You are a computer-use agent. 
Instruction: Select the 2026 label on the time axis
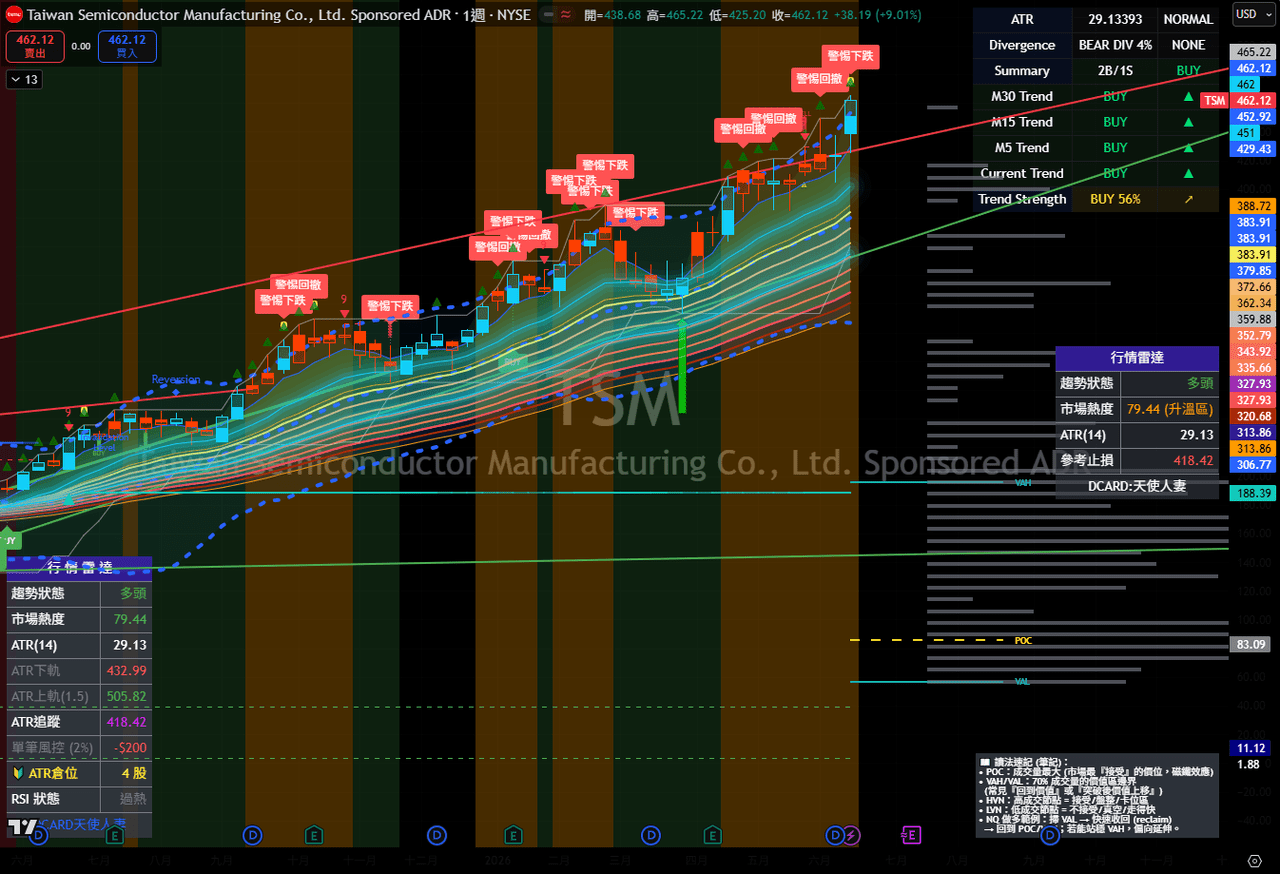(x=498, y=859)
